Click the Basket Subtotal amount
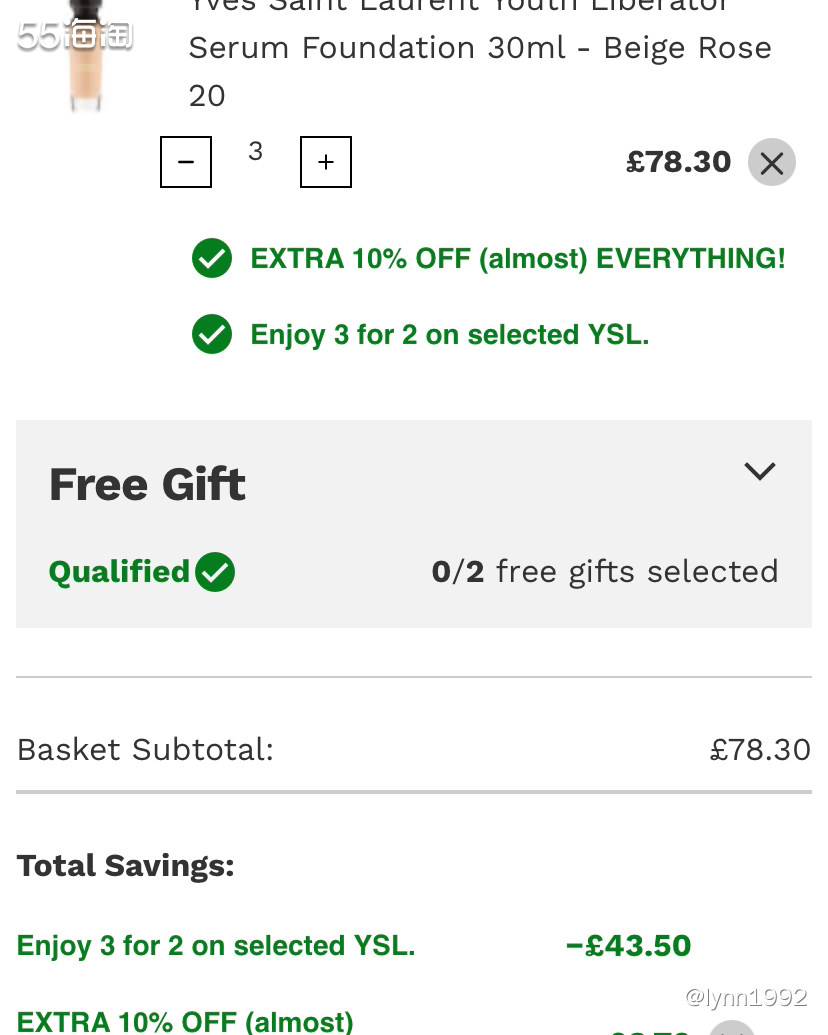This screenshot has height=1035, width=828. 760,750
